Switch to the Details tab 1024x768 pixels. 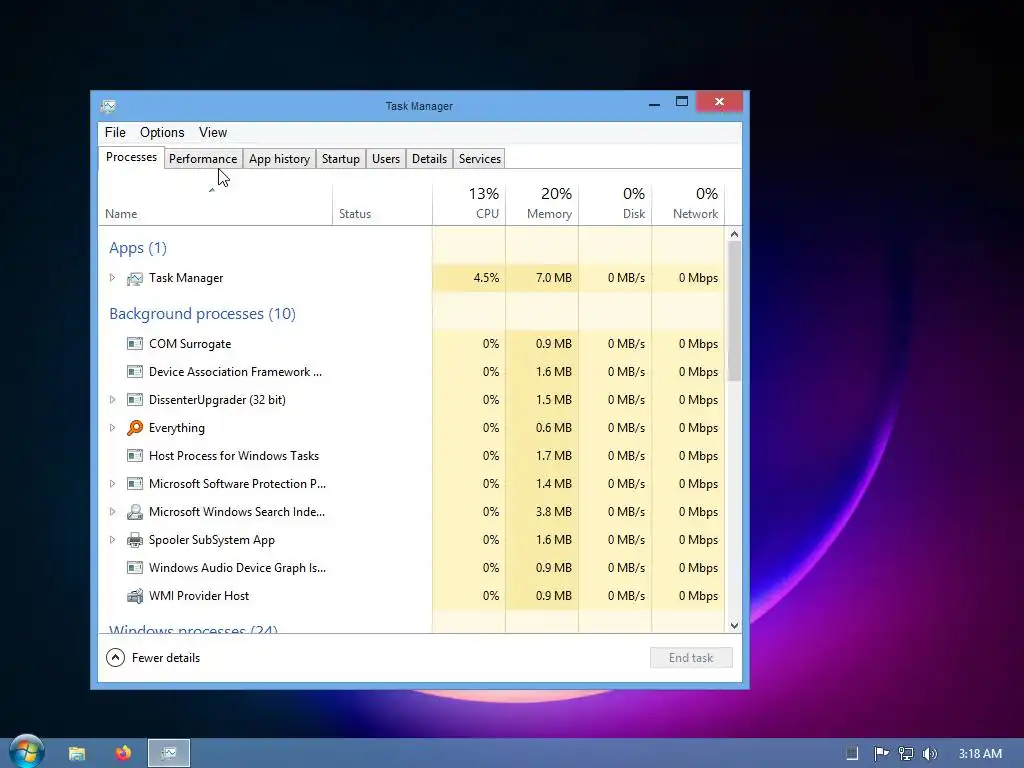[429, 159]
